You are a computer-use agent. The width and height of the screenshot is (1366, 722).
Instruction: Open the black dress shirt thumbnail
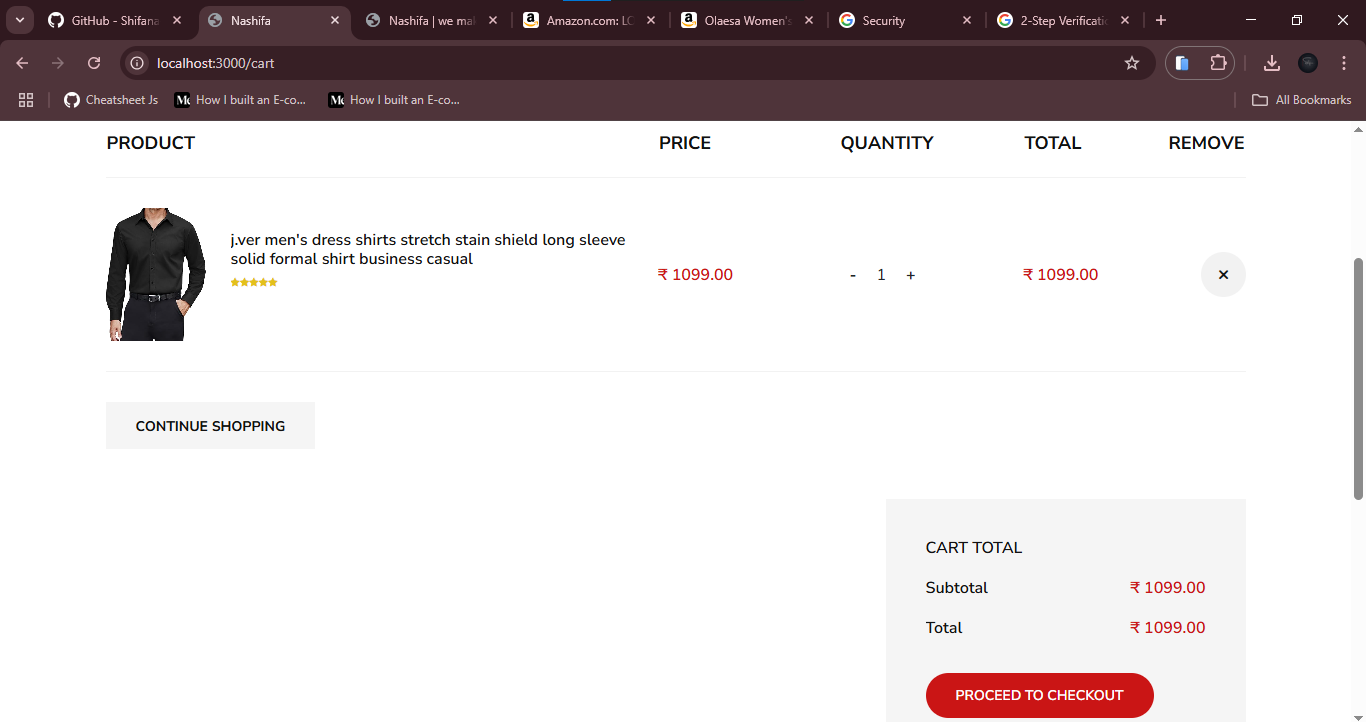(x=156, y=274)
